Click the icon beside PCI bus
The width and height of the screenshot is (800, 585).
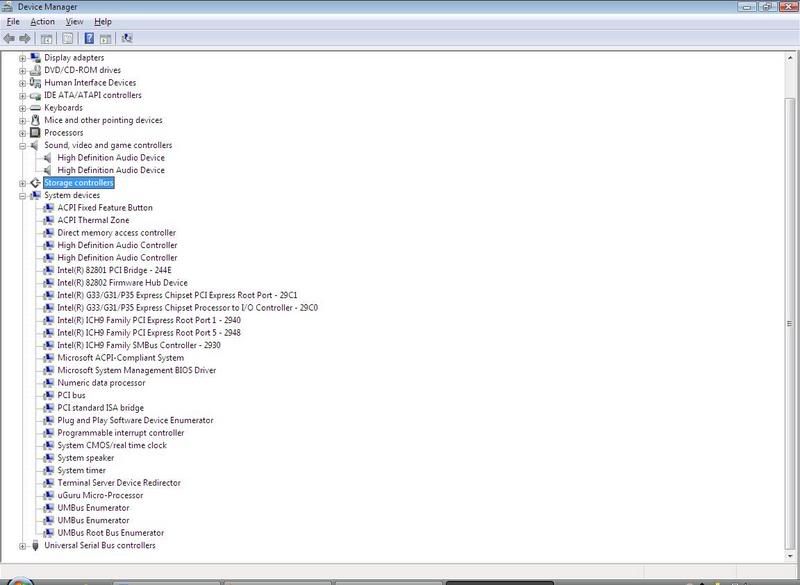click(48, 395)
